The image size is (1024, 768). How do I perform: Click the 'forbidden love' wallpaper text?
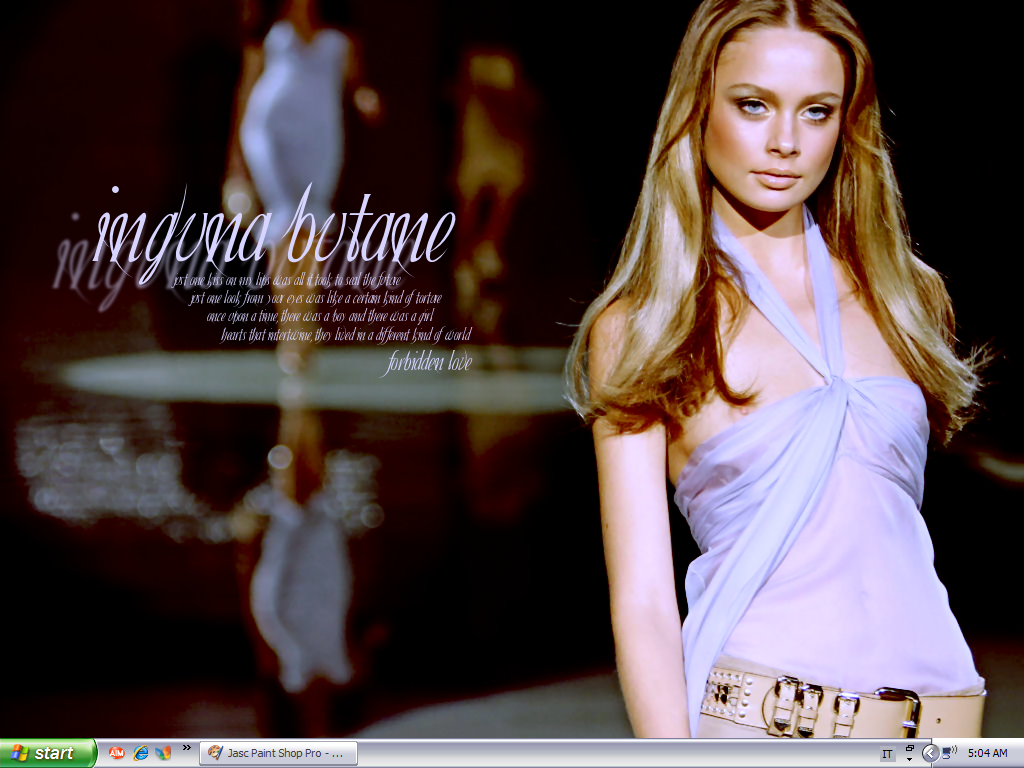pyautogui.click(x=428, y=364)
